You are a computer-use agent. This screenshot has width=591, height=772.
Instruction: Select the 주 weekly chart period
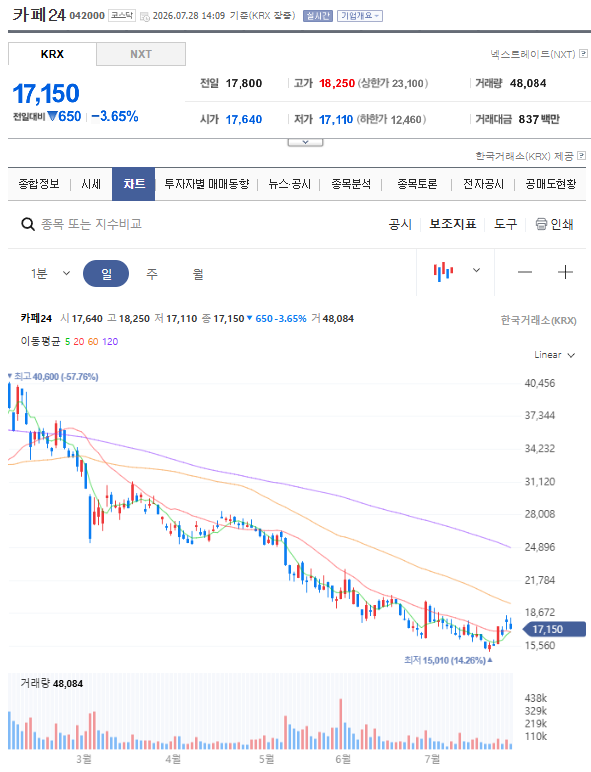click(x=152, y=274)
